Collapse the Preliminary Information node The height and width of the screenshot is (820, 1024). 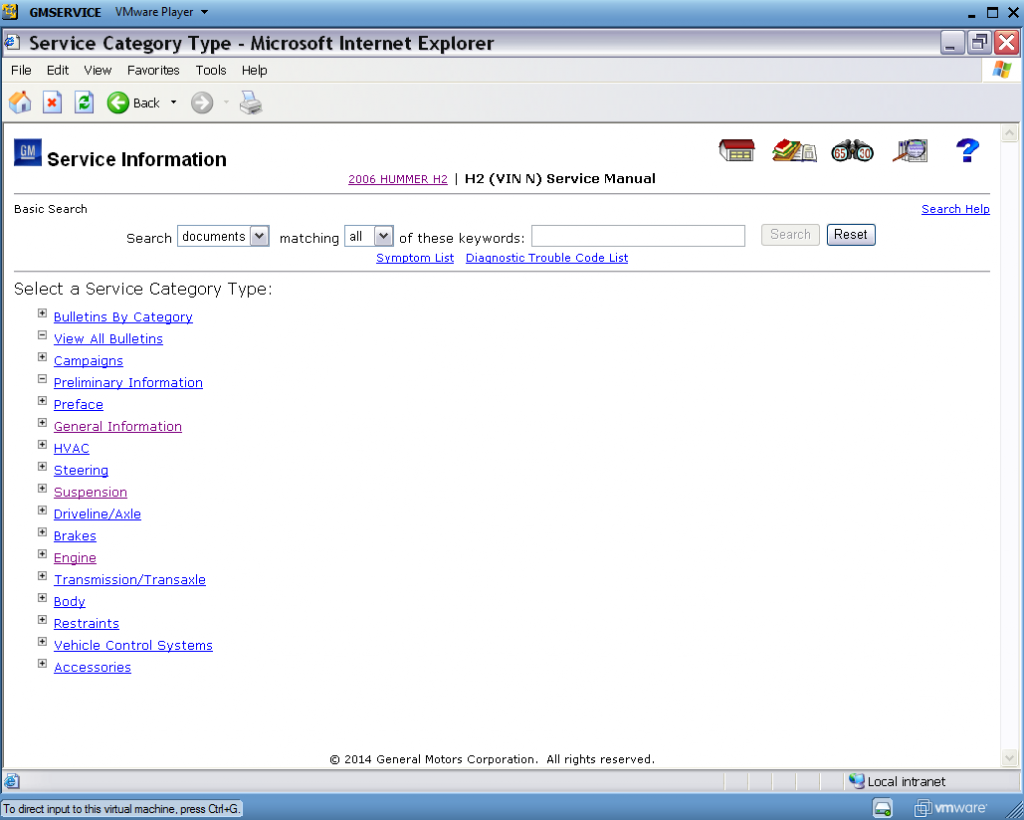42,379
